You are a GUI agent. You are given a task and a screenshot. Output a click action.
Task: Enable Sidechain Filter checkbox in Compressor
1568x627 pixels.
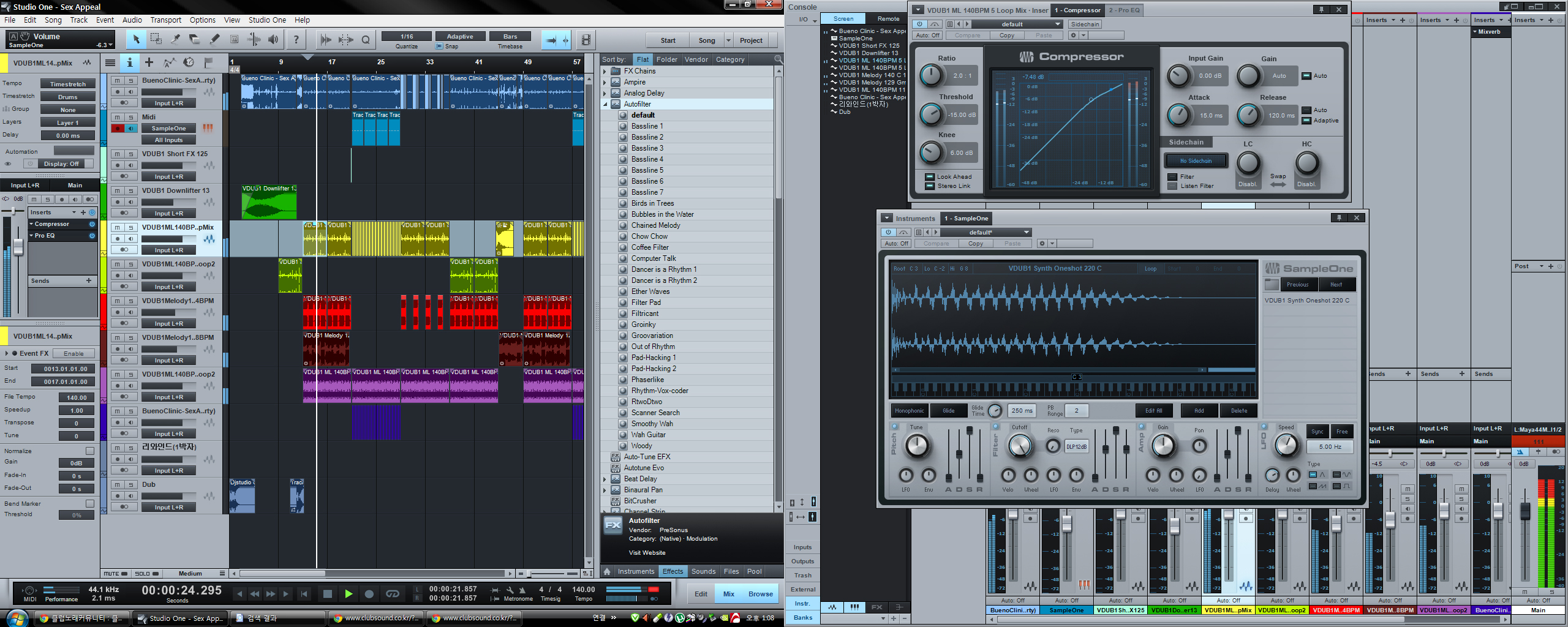pyautogui.click(x=1172, y=177)
